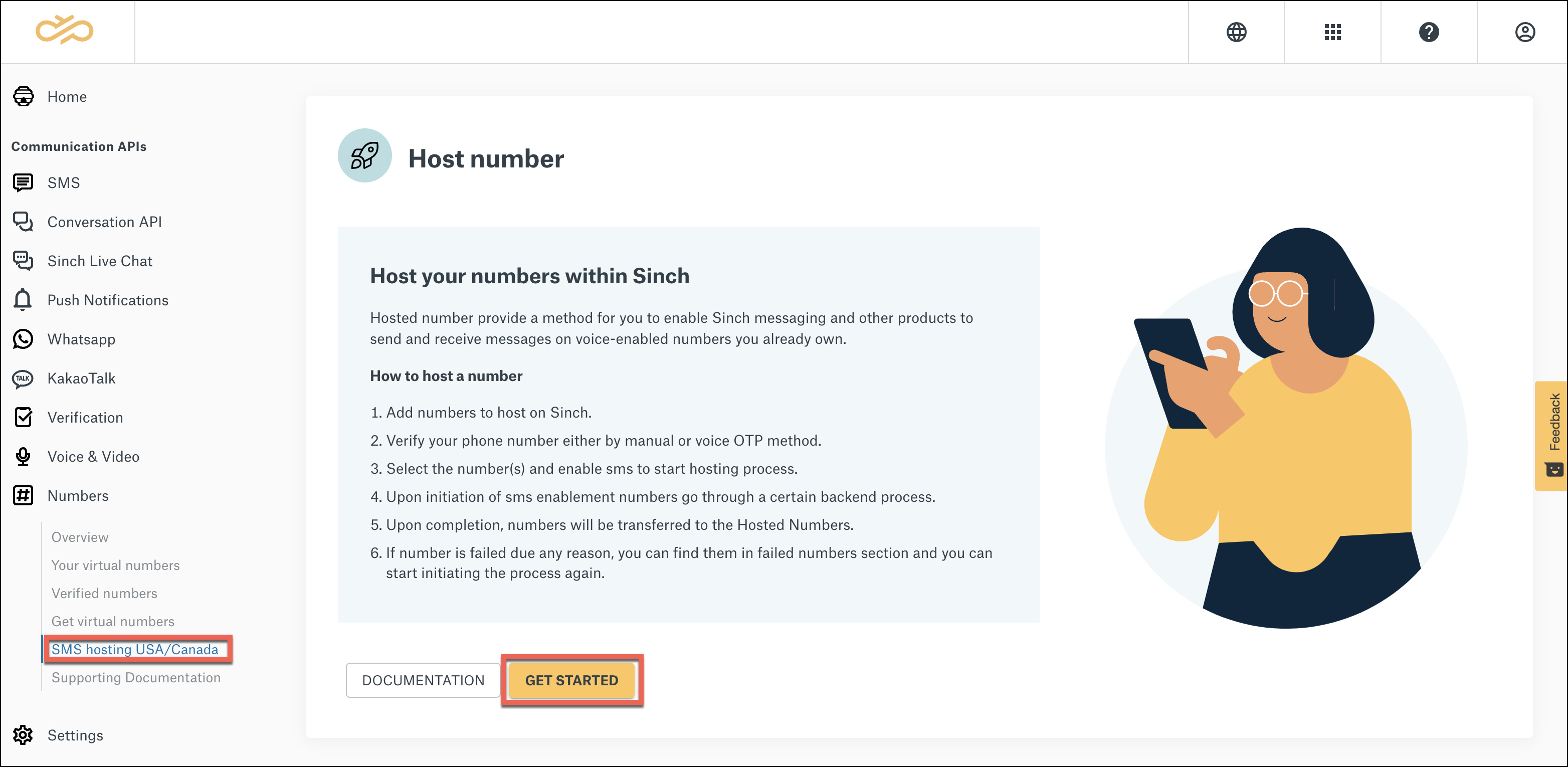
Task: Open DOCUMENTATION
Action: point(423,680)
